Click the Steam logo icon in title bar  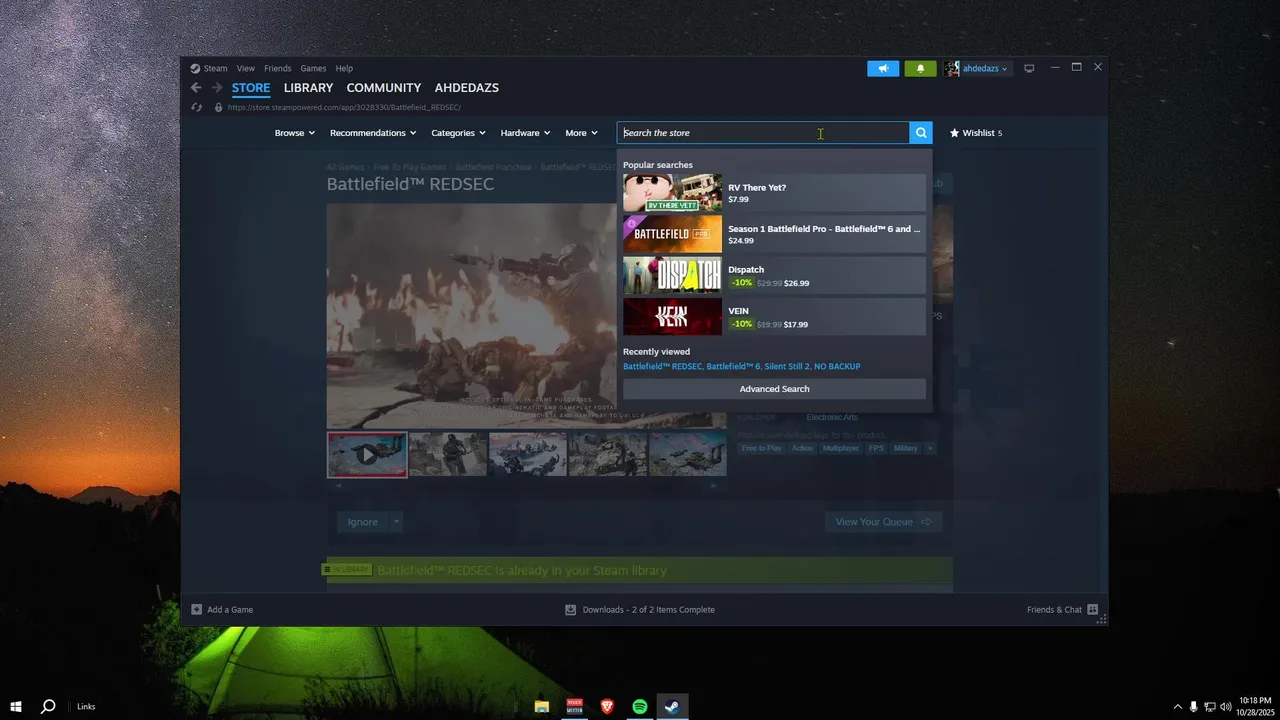tap(195, 68)
